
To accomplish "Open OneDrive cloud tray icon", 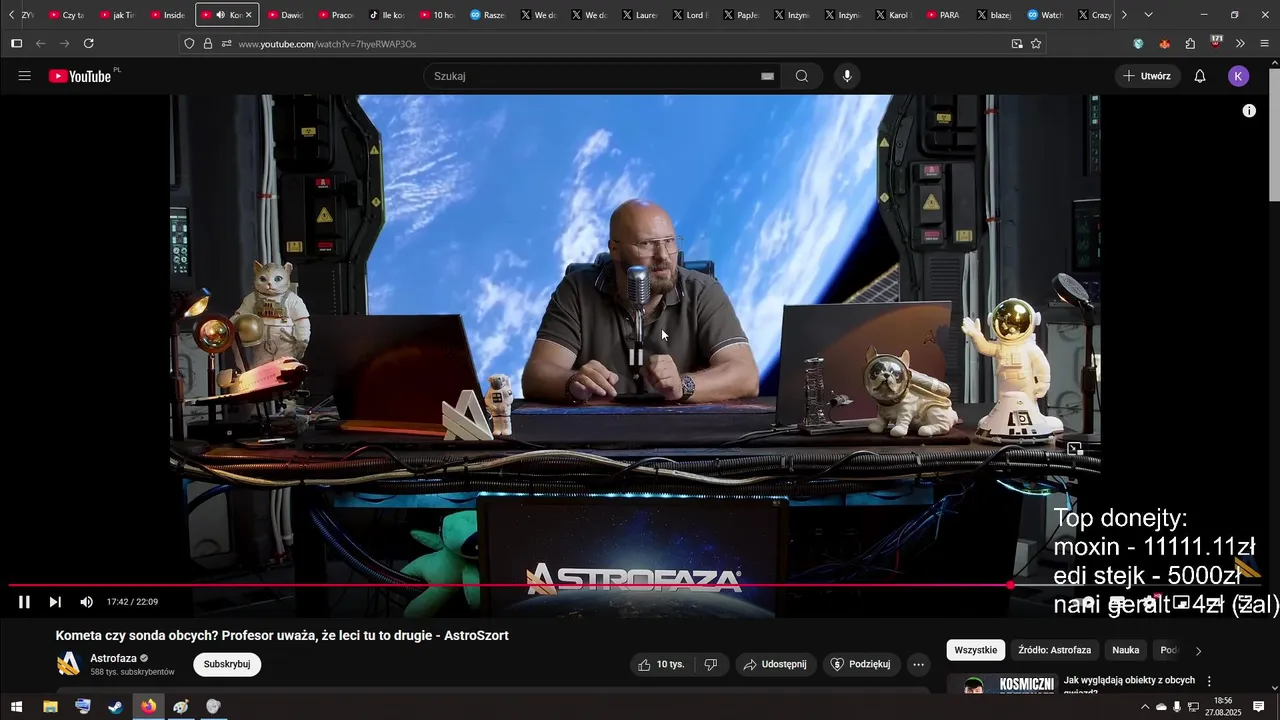I will coord(1161,707).
